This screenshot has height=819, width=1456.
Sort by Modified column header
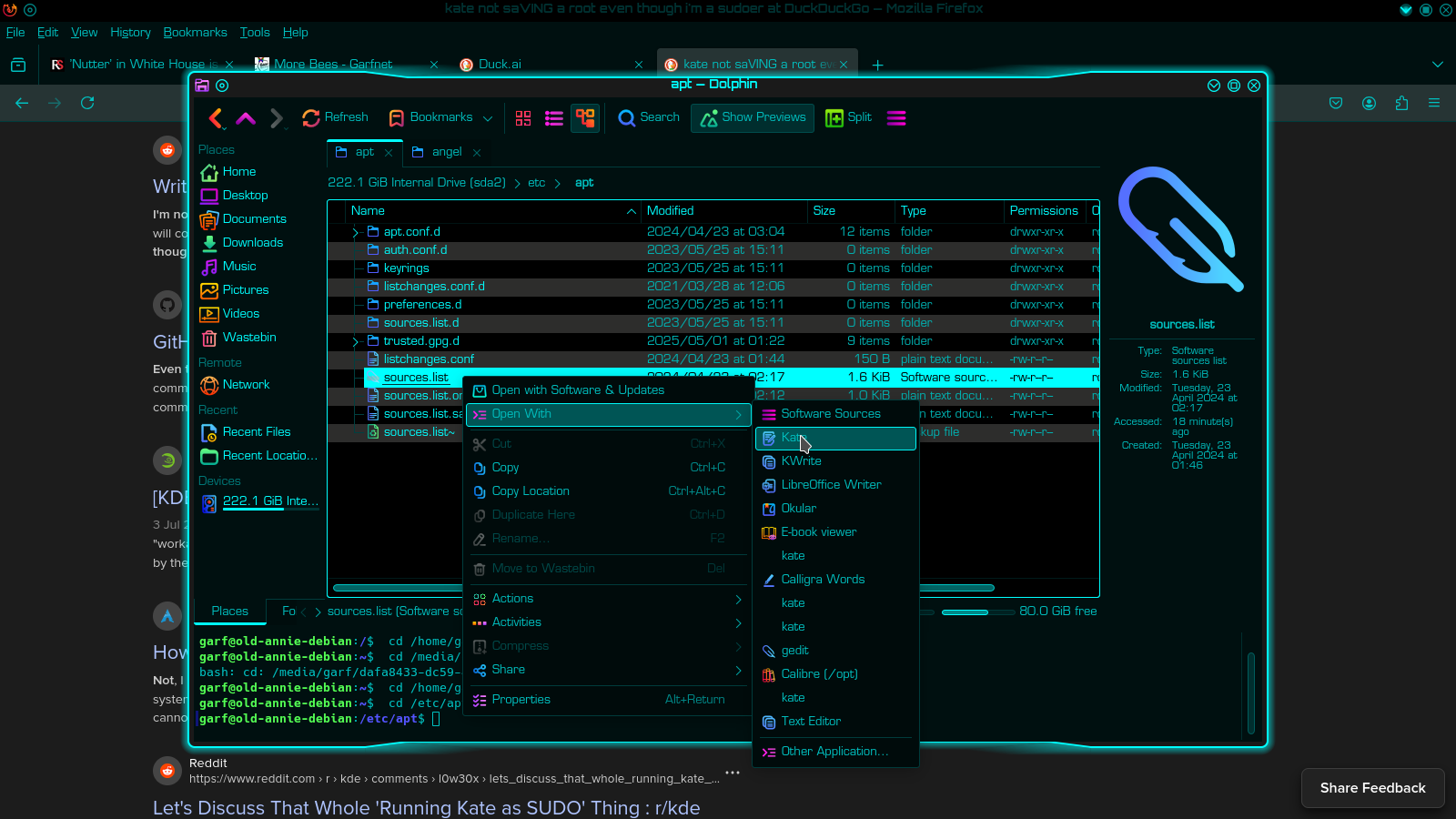coord(724,211)
